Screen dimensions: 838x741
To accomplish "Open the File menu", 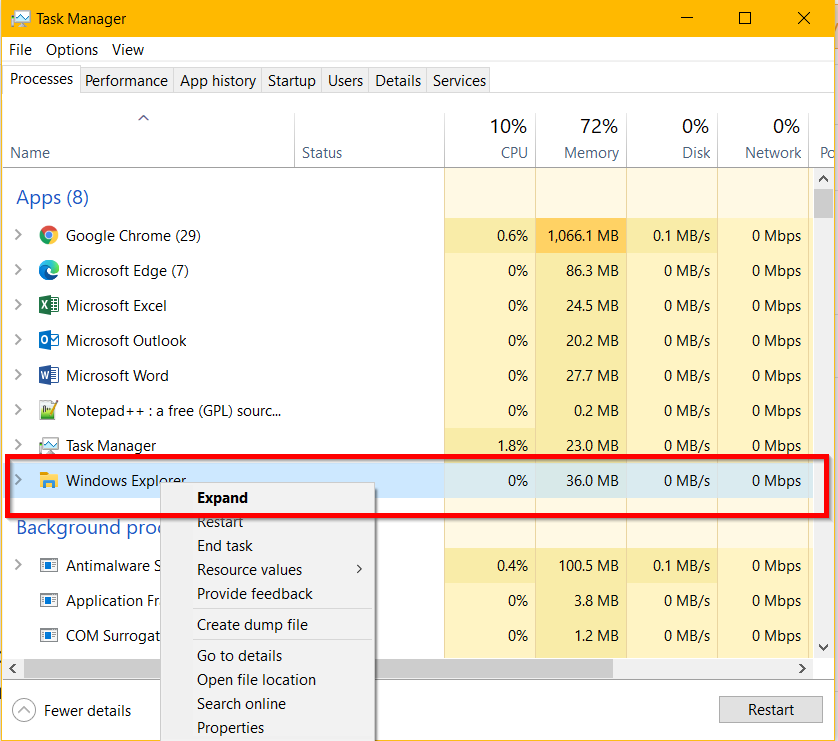I will click(x=20, y=50).
